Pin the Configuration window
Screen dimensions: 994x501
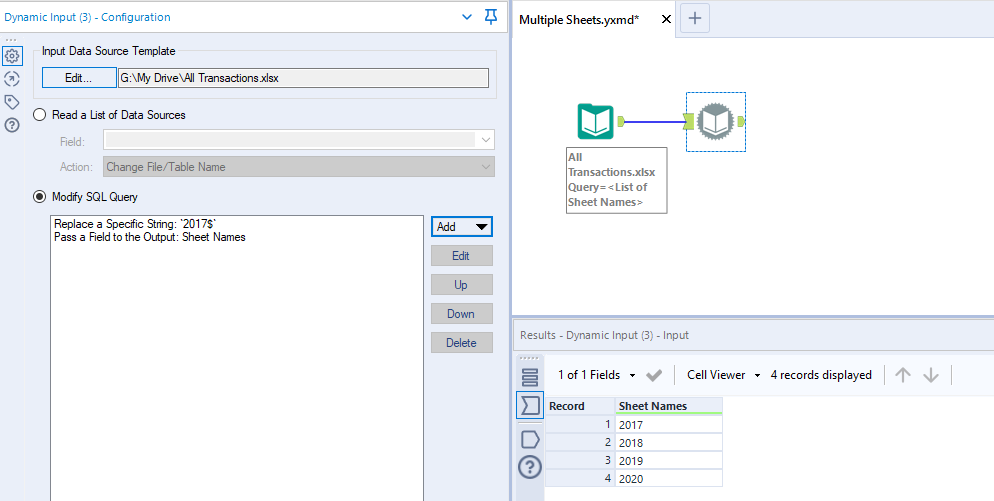pos(490,17)
